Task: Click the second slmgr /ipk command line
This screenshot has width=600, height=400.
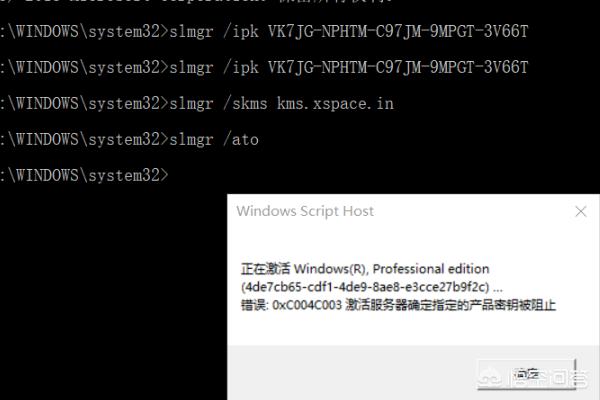Action: click(x=270, y=67)
